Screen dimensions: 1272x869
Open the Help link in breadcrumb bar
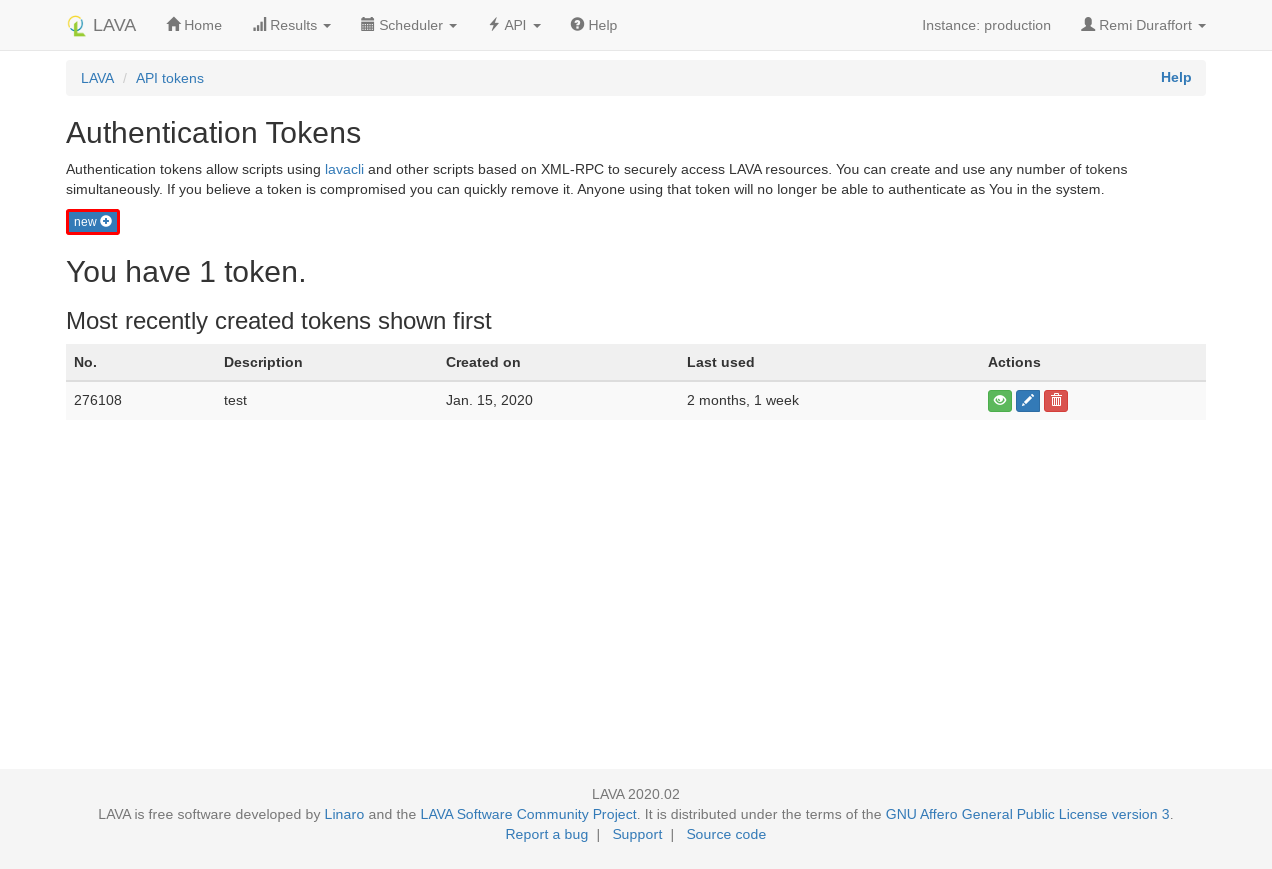click(x=1175, y=77)
